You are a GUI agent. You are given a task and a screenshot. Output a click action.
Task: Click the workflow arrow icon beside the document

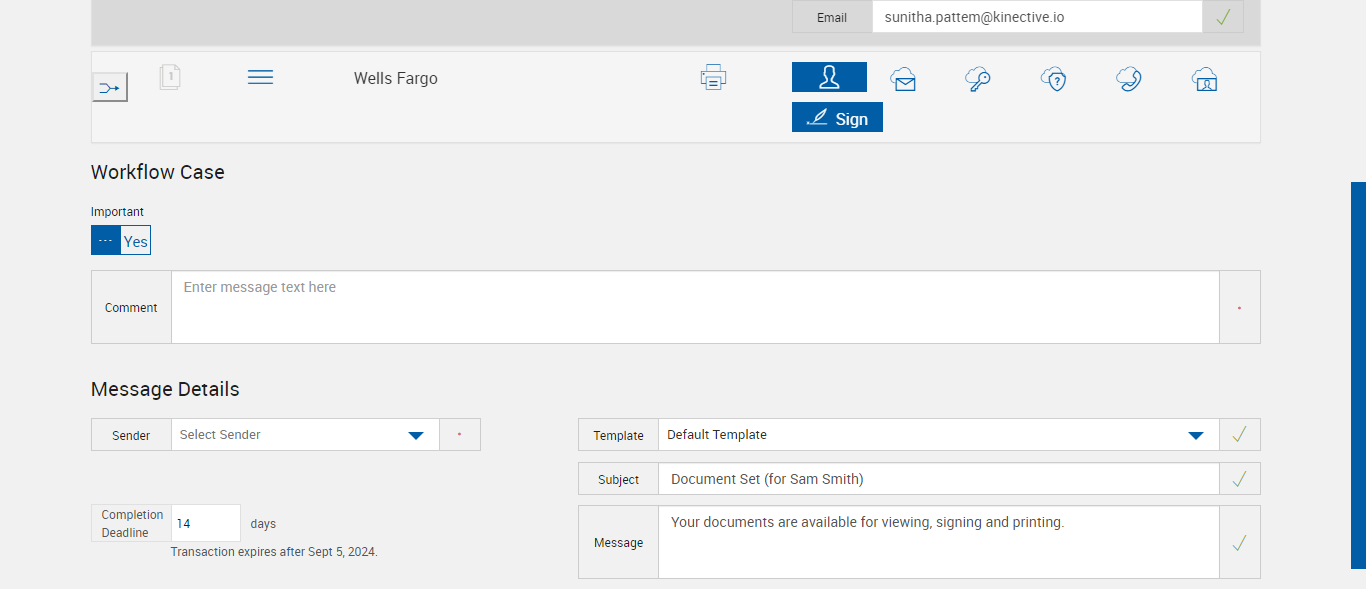110,88
